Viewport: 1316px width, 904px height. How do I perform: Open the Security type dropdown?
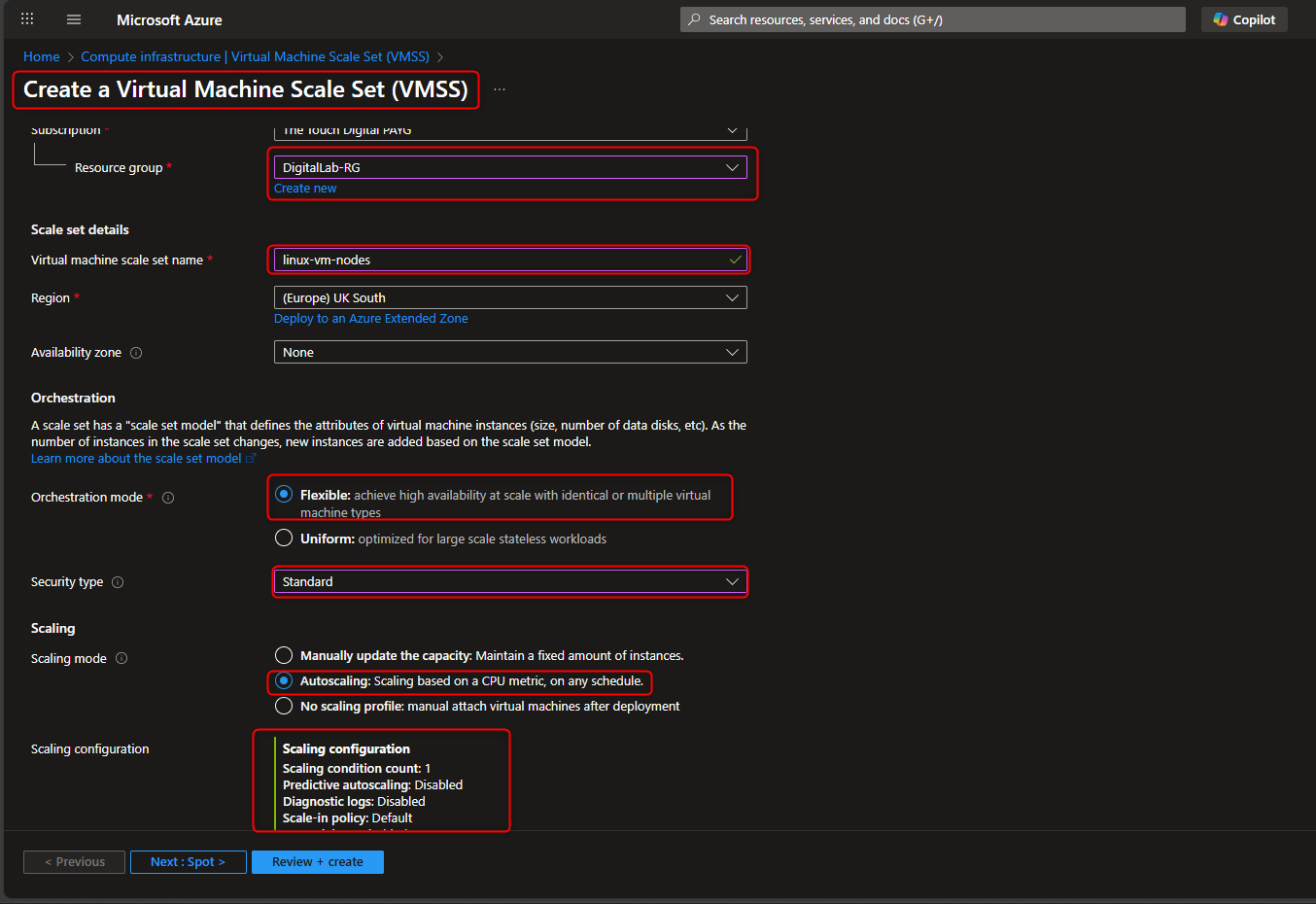510,581
